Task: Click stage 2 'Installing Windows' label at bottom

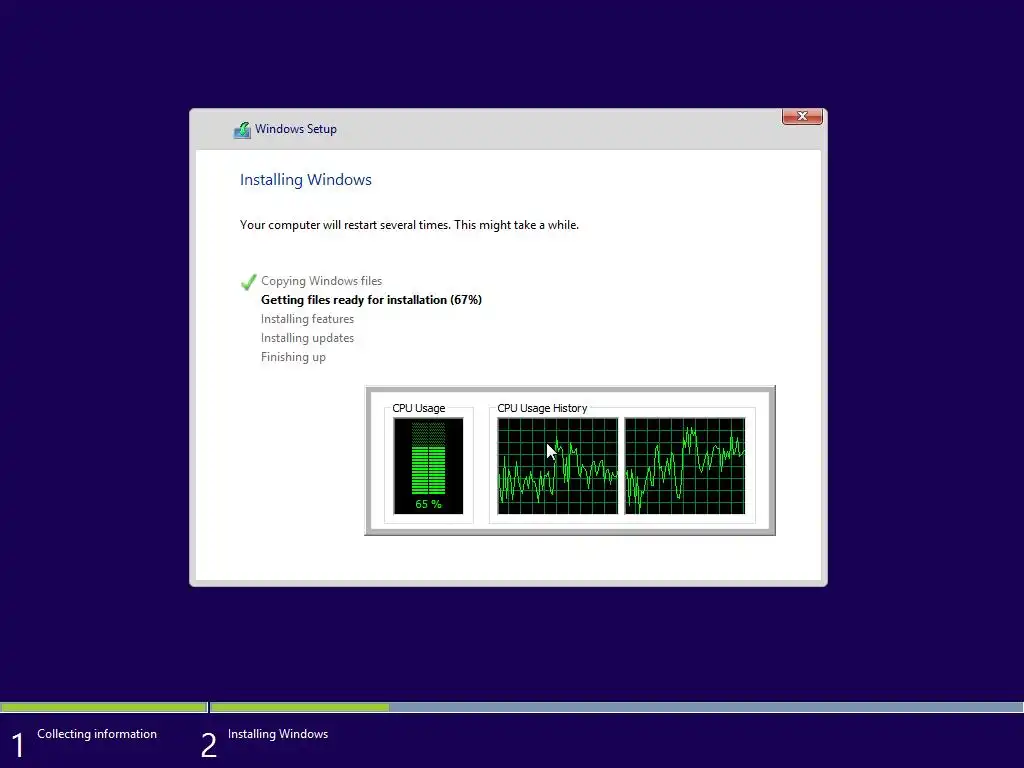Action: 278,734
